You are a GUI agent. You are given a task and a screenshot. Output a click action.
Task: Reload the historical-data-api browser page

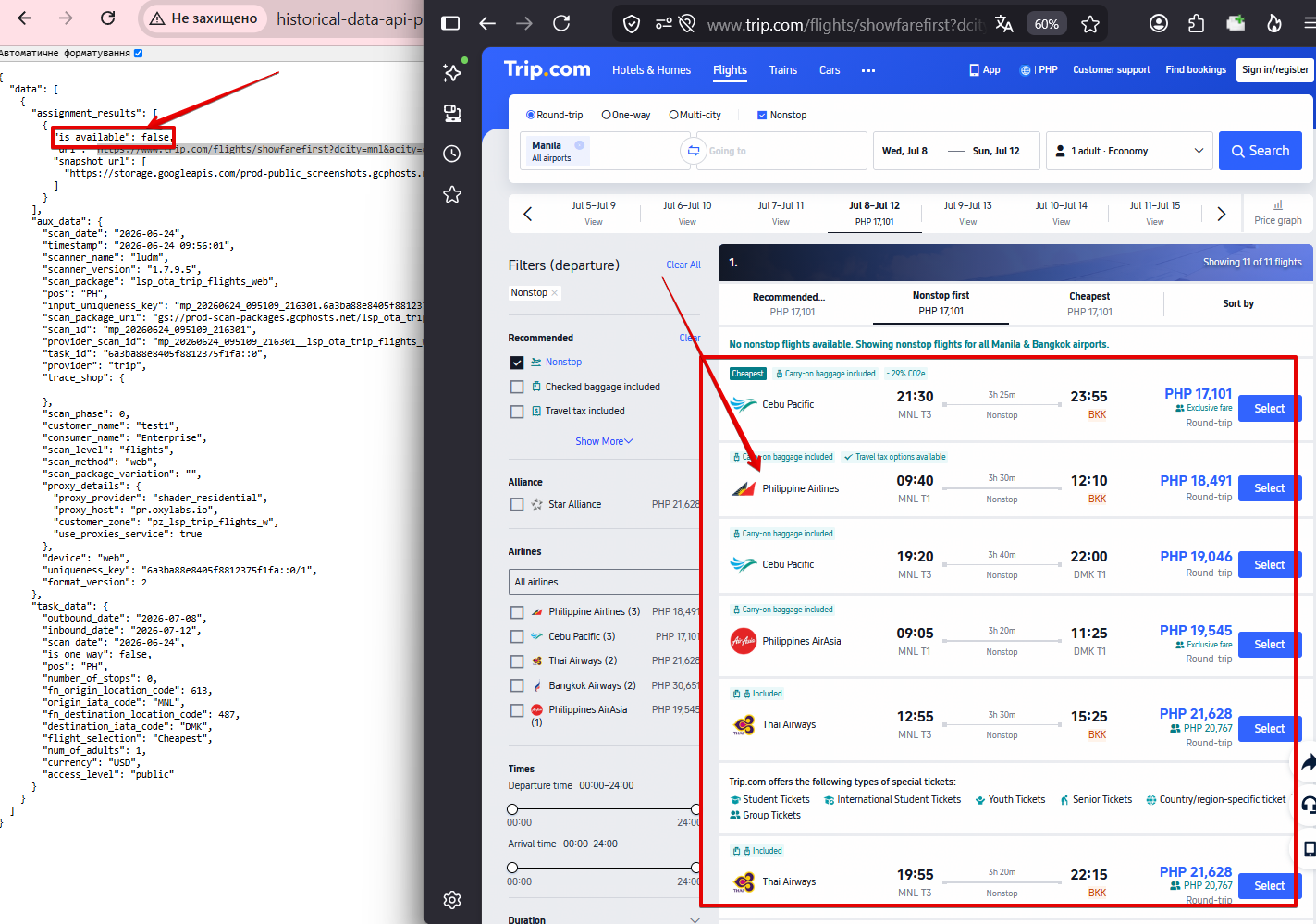pos(108,18)
